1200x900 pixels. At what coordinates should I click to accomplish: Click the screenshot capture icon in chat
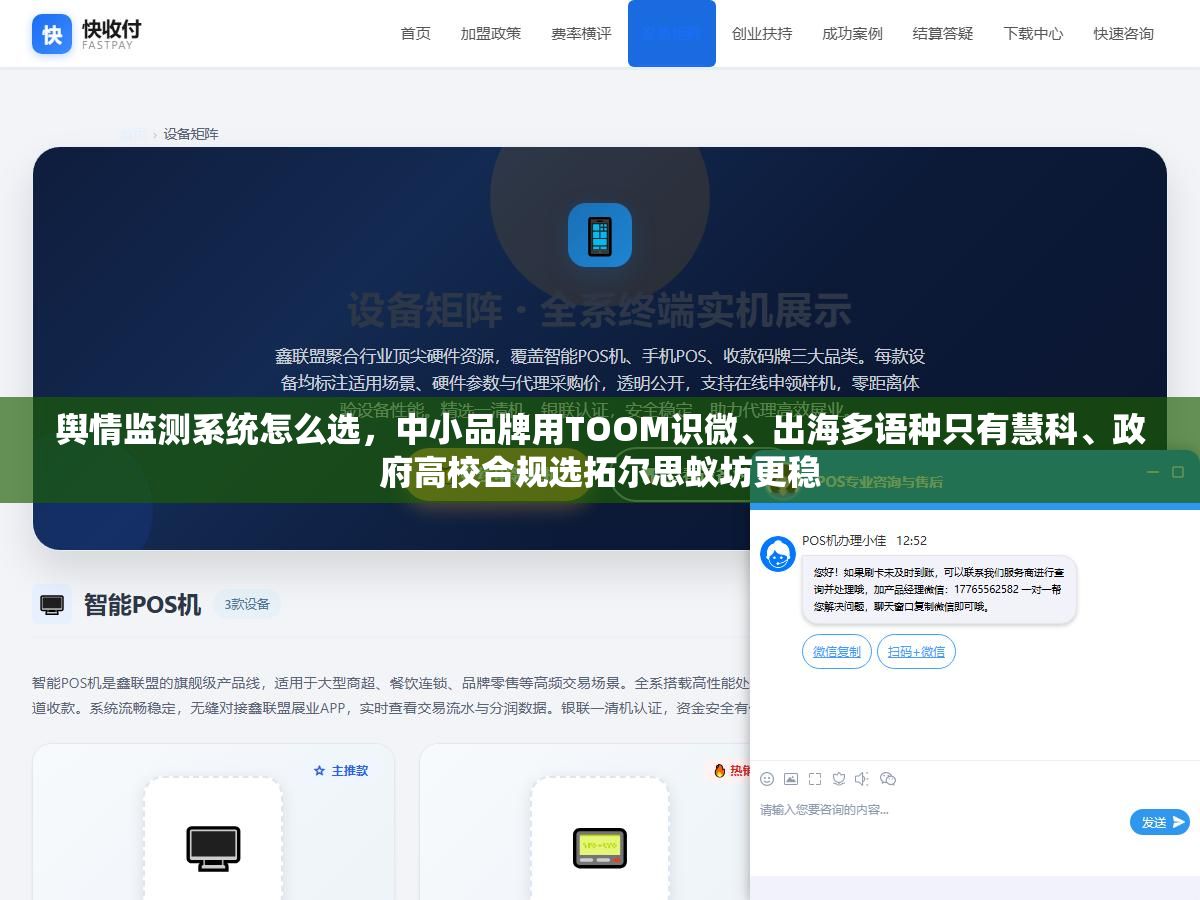[x=815, y=779]
